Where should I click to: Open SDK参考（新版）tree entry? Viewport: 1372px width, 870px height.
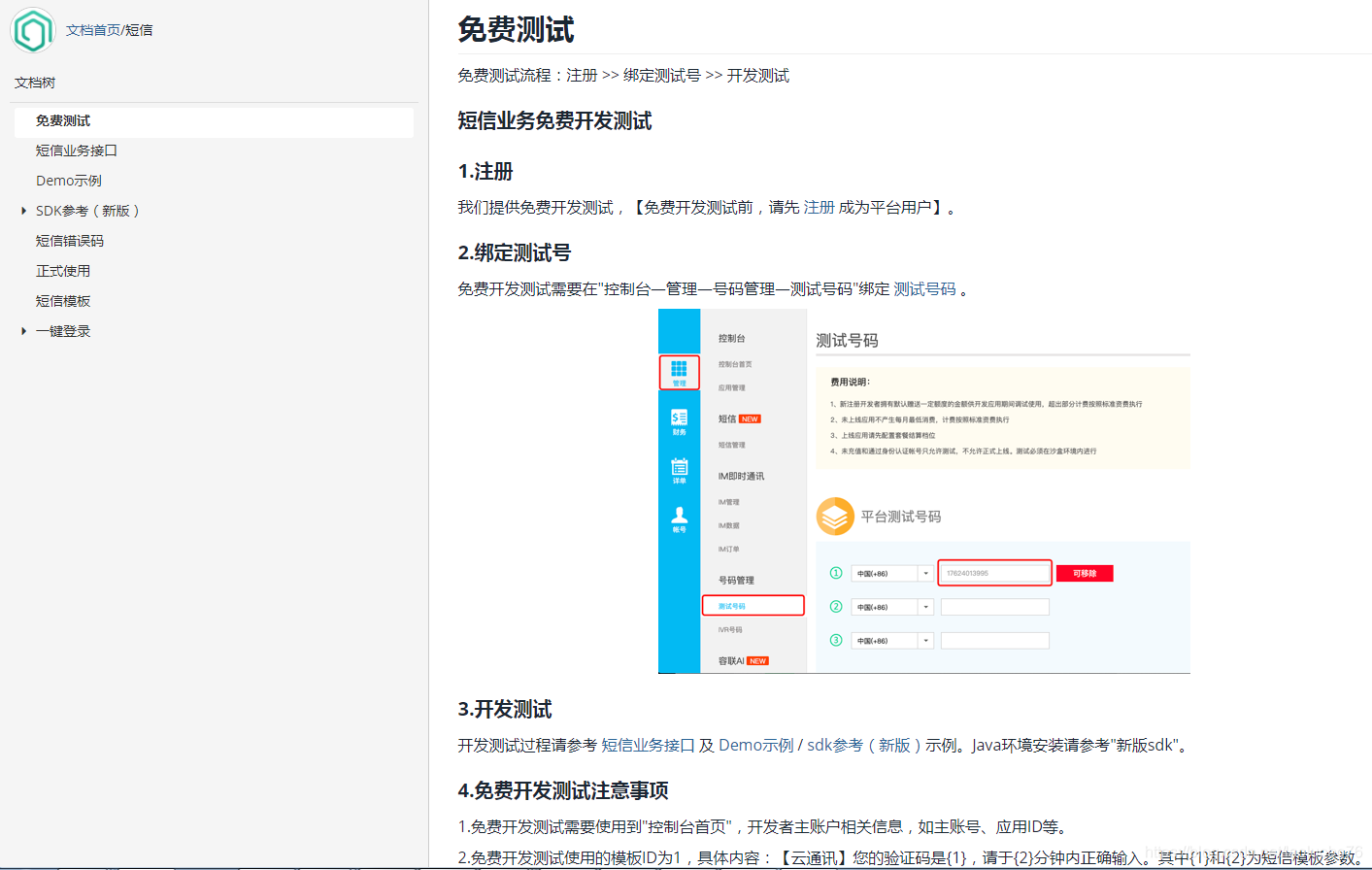click(88, 211)
